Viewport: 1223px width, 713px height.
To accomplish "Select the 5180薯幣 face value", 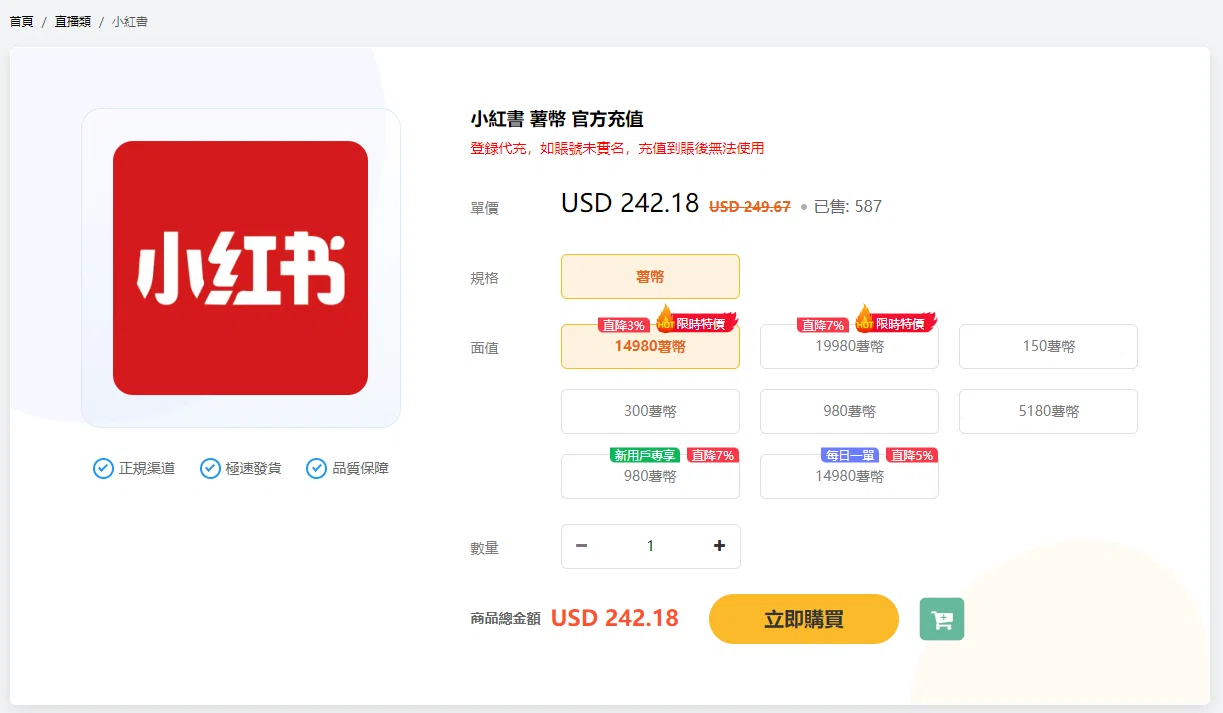I will (1048, 411).
